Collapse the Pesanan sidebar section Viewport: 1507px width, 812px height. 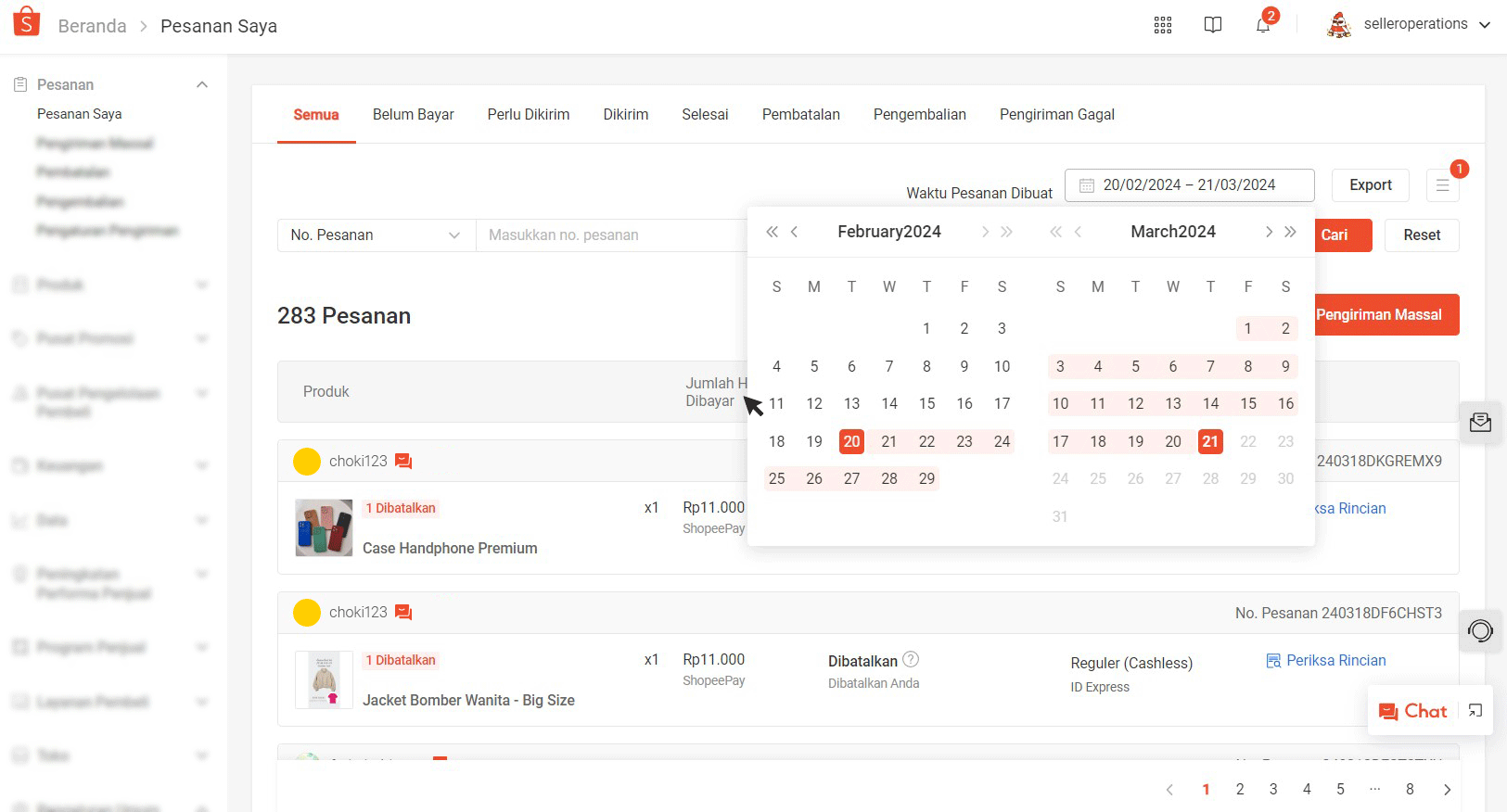202,84
